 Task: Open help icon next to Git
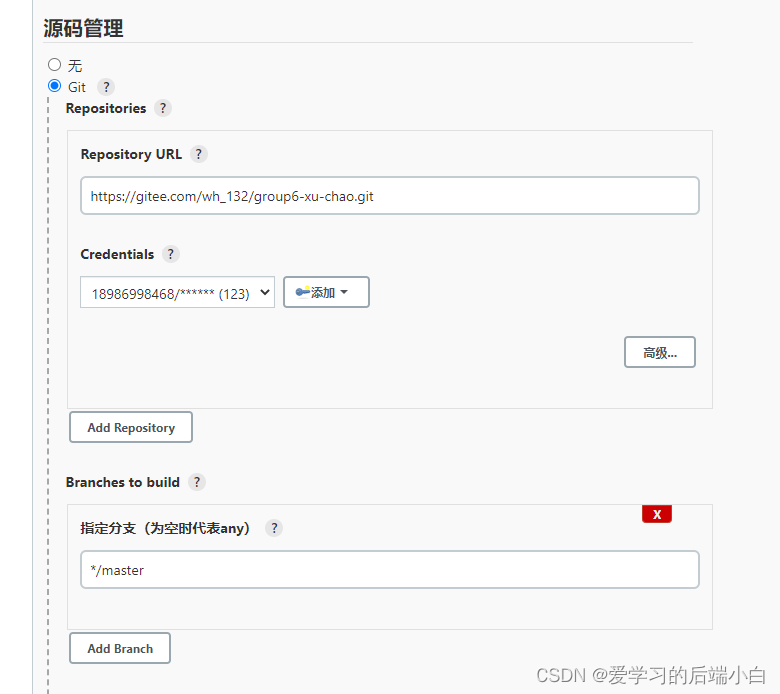pyautogui.click(x=106, y=87)
